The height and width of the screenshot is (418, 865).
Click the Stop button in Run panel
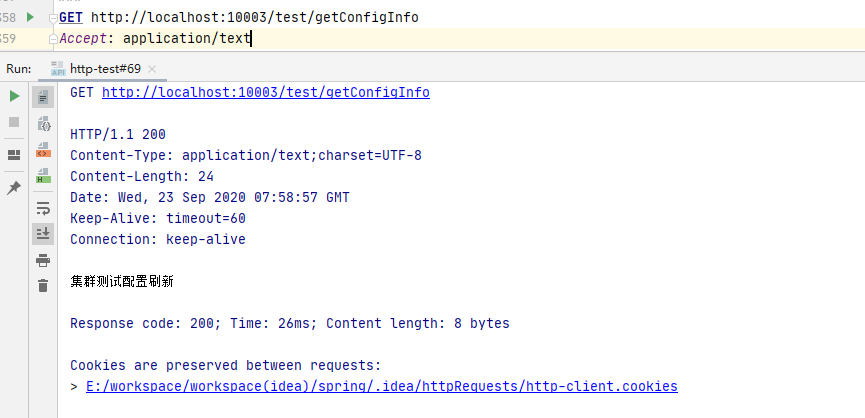14,122
